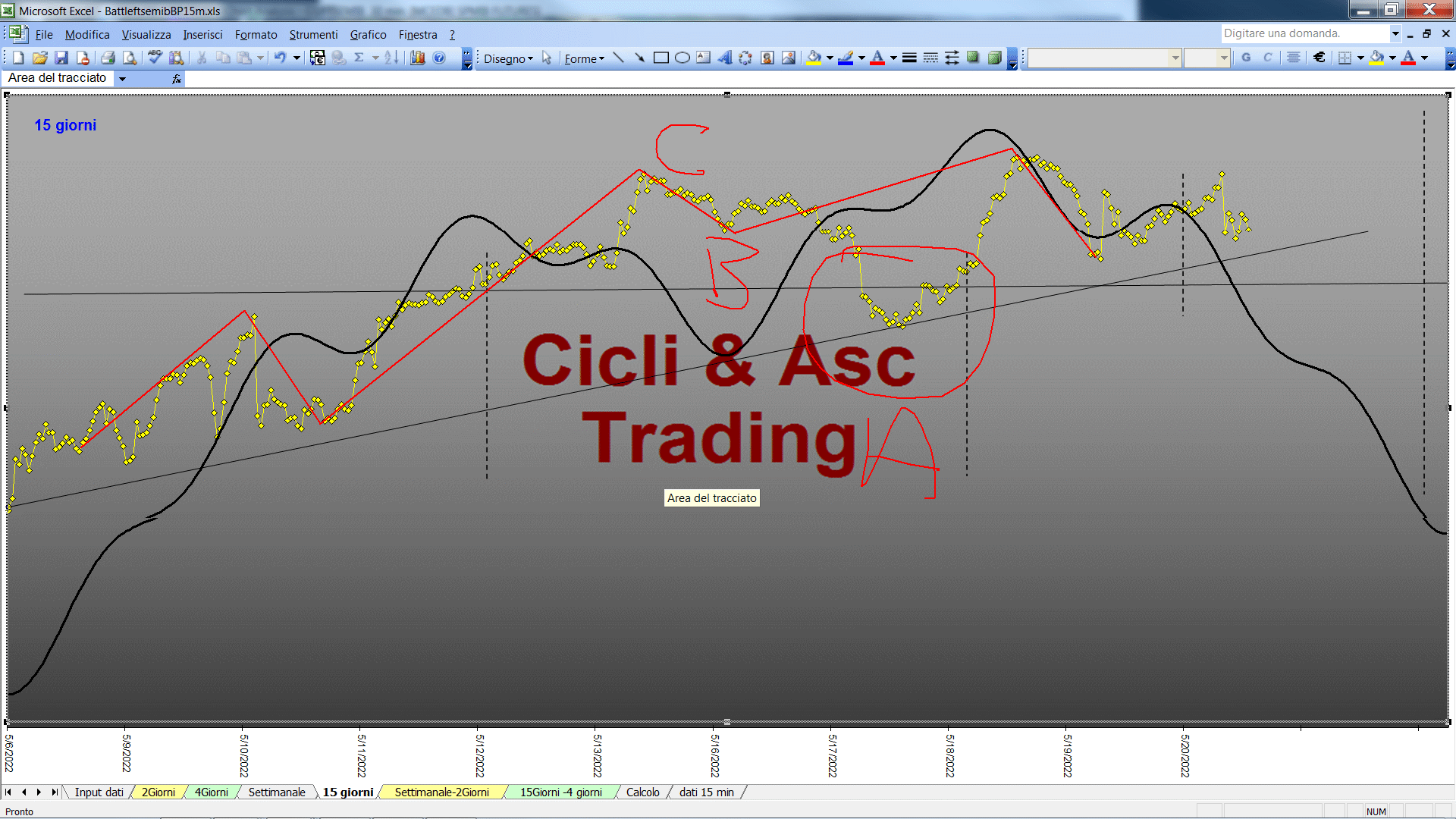Save the workbook with floppy icon
The image size is (1456, 819).
coord(61,58)
